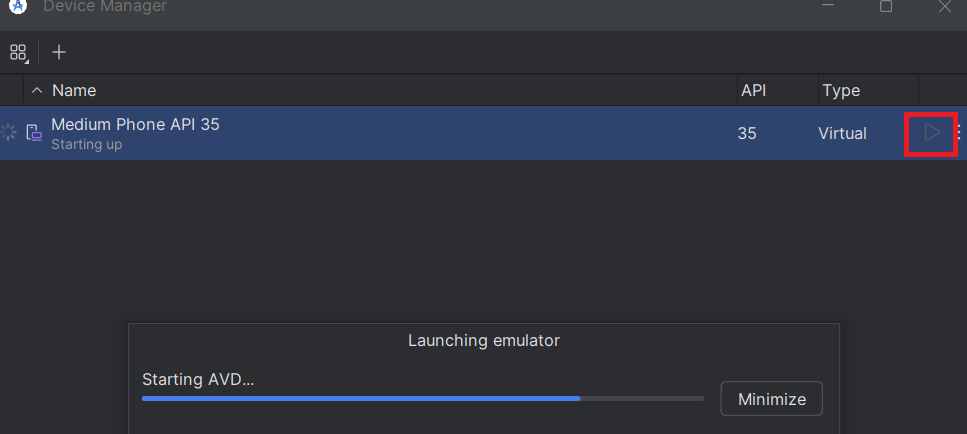Minimize the Launching emulator dialog
The height and width of the screenshot is (434, 967).
772,399
